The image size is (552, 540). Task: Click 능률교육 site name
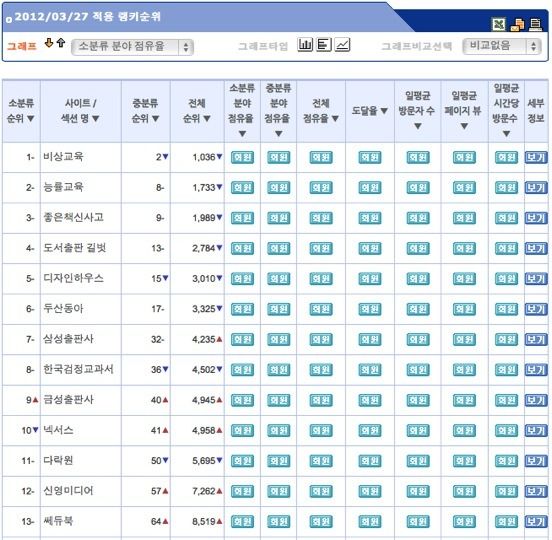tap(63, 187)
